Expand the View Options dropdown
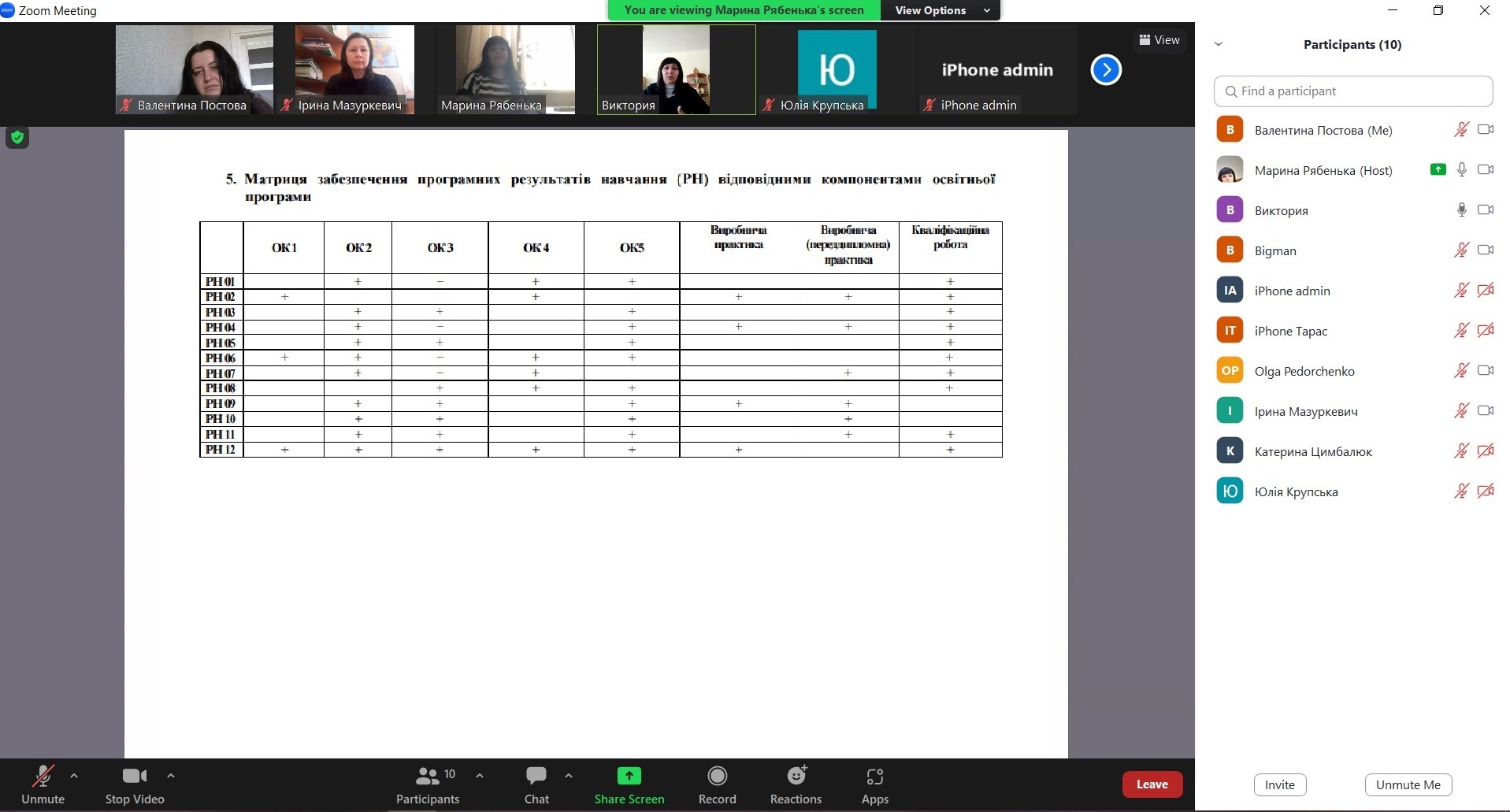Image resolution: width=1510 pixels, height=812 pixels. coord(941,10)
